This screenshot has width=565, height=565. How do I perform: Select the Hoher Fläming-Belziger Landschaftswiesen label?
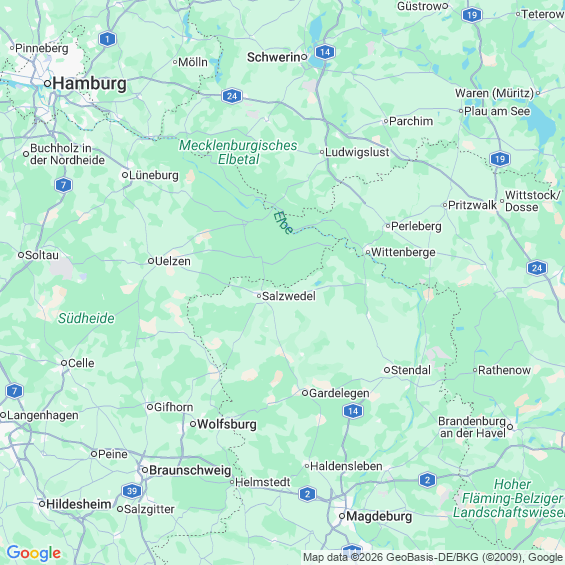point(508,498)
